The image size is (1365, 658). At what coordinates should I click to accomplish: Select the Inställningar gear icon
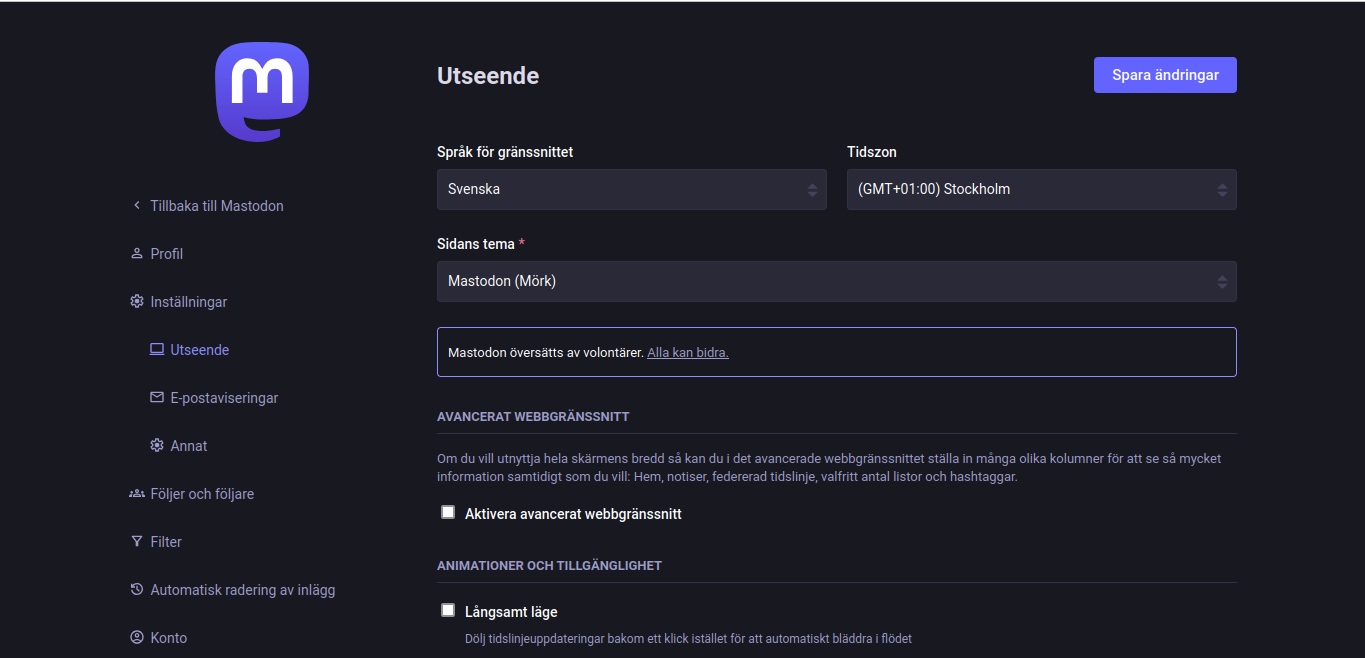pos(137,301)
